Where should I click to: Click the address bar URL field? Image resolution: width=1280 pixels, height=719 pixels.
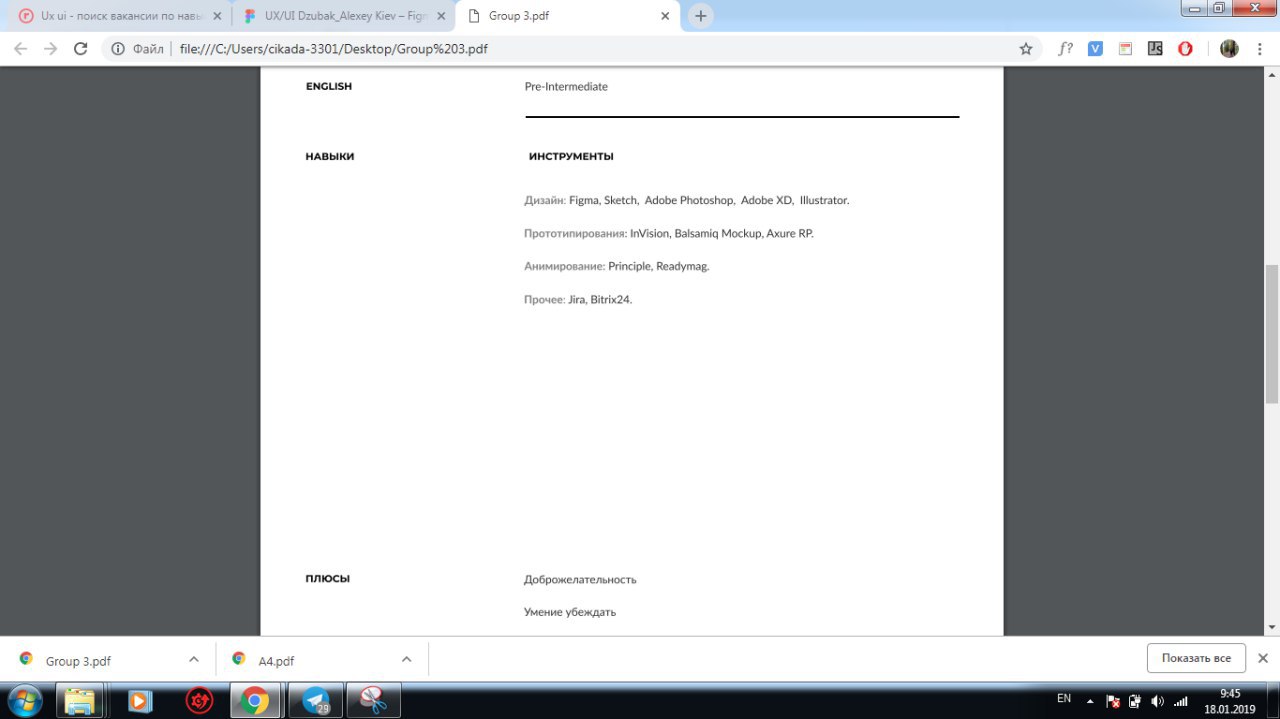(590, 48)
